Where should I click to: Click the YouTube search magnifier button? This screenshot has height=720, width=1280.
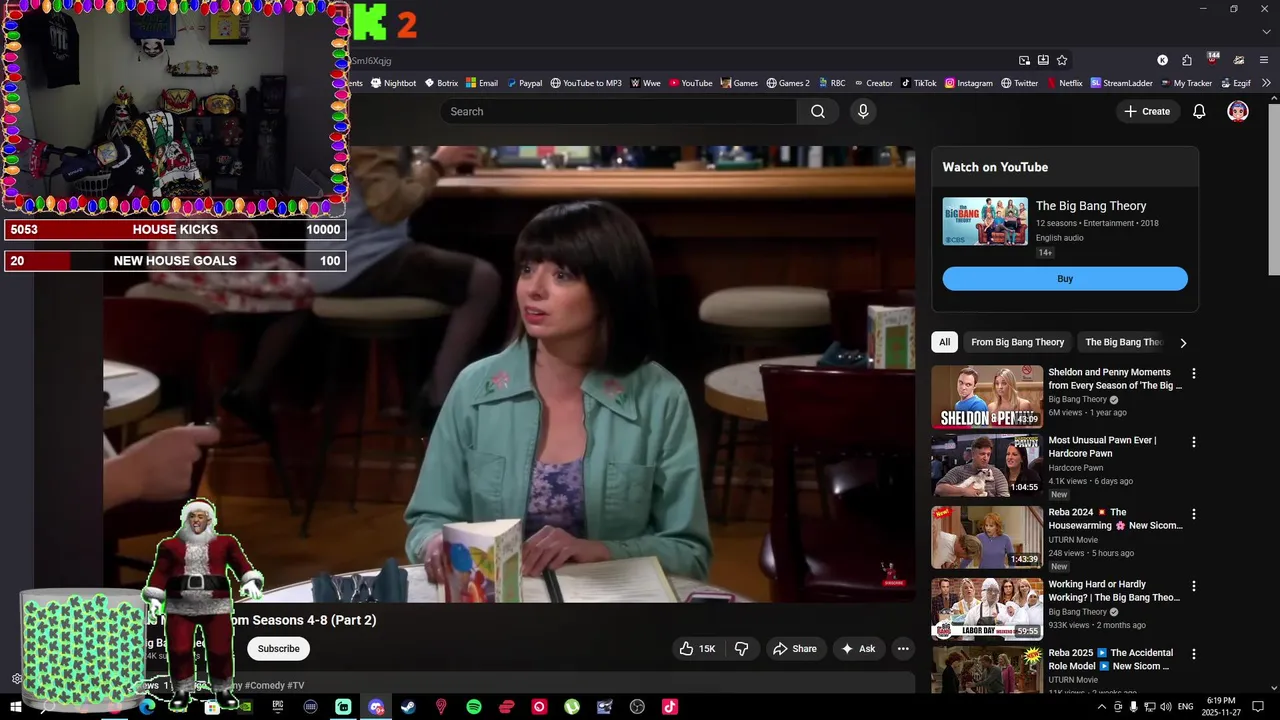(x=818, y=112)
